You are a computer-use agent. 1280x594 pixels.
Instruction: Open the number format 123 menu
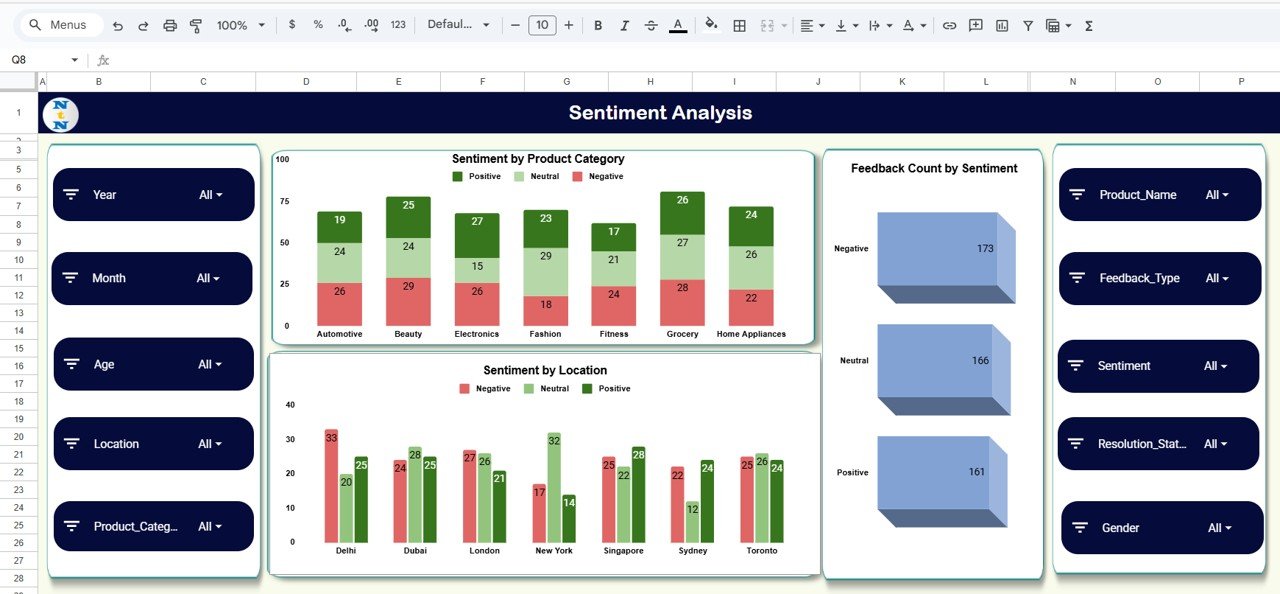pos(397,24)
